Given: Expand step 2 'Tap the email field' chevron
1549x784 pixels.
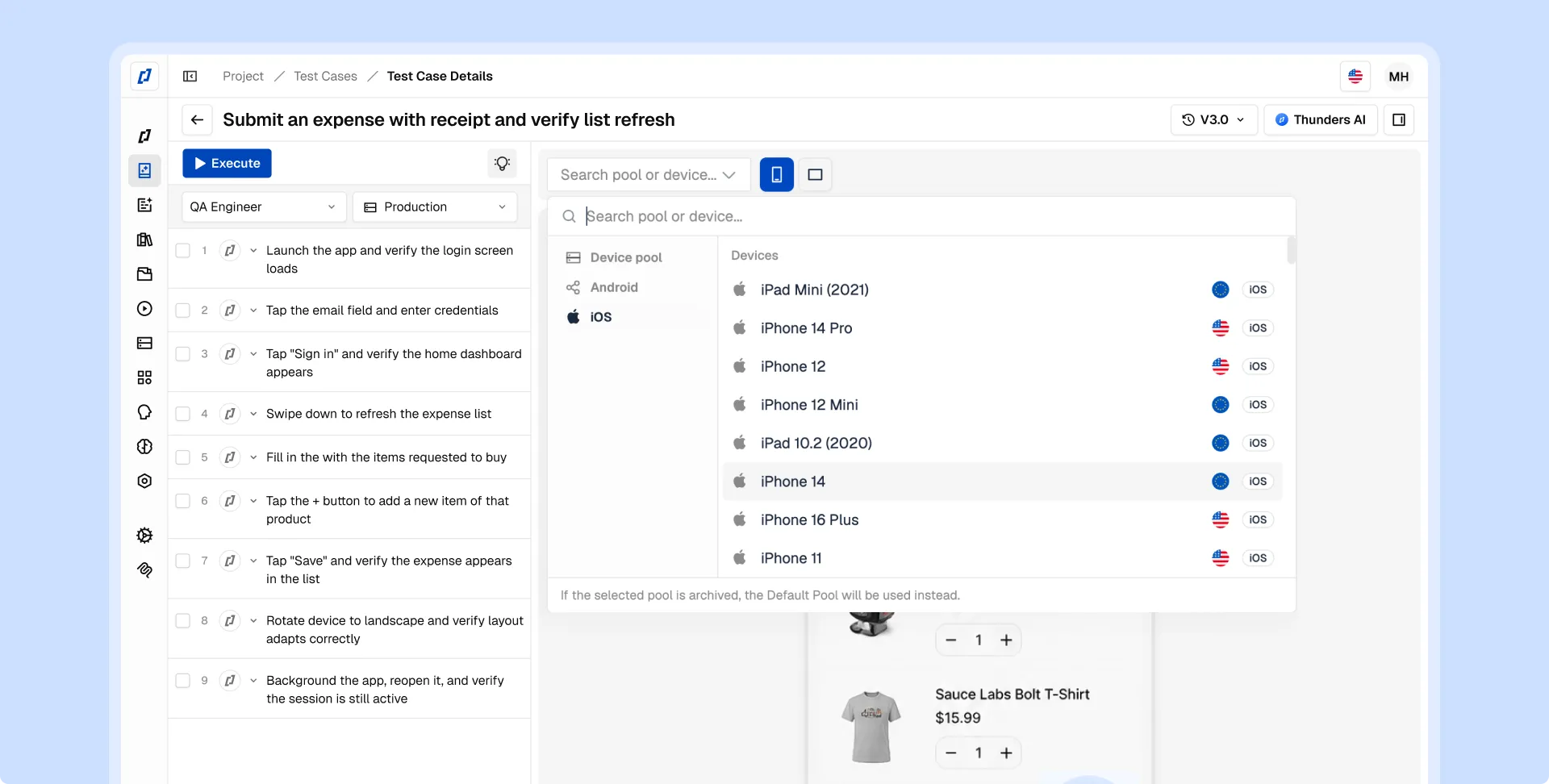Looking at the screenshot, I should point(253,311).
